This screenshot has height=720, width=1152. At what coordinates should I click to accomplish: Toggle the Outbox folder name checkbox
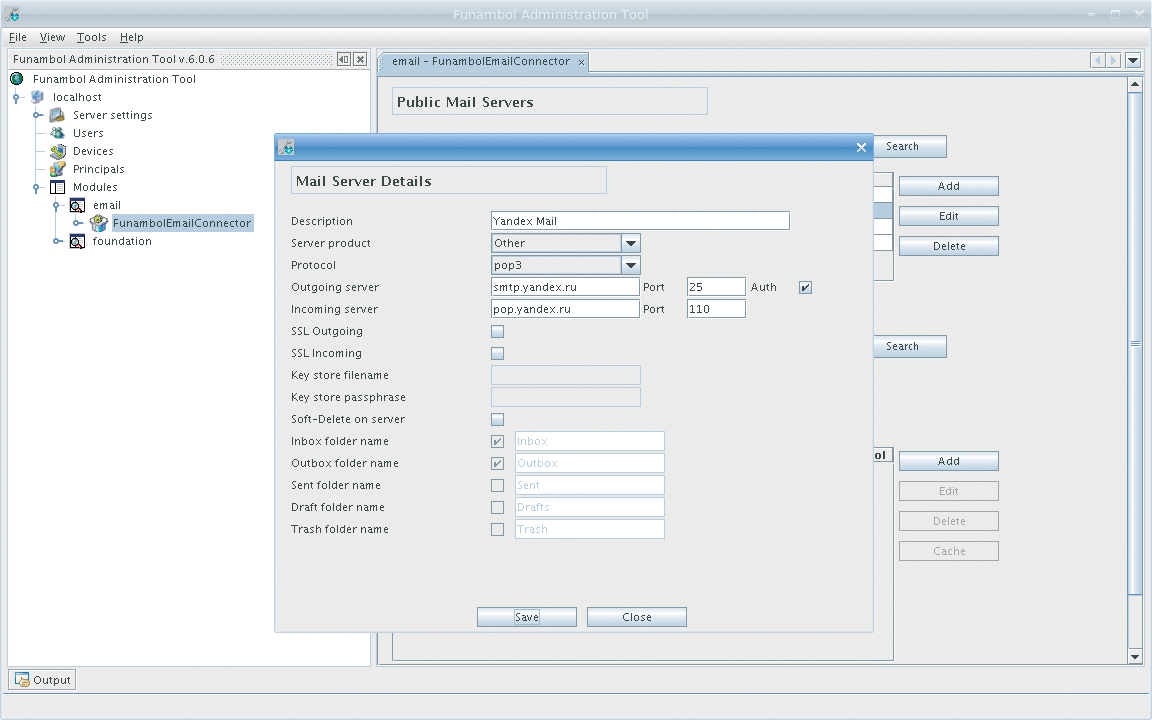[497, 464]
